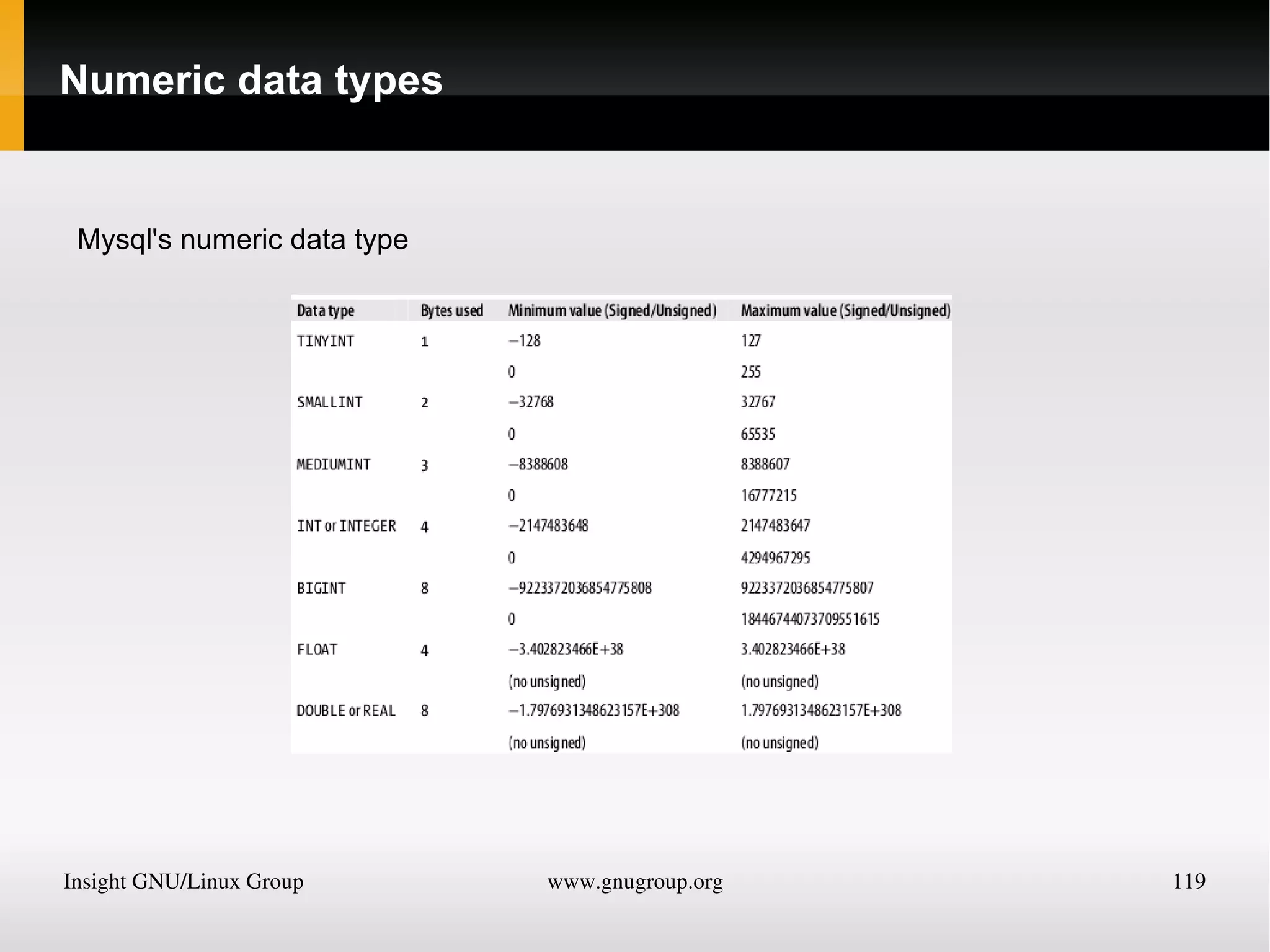Open the www.gnugroup.org footer link
This screenshot has width=1270, height=952.
click(x=635, y=881)
